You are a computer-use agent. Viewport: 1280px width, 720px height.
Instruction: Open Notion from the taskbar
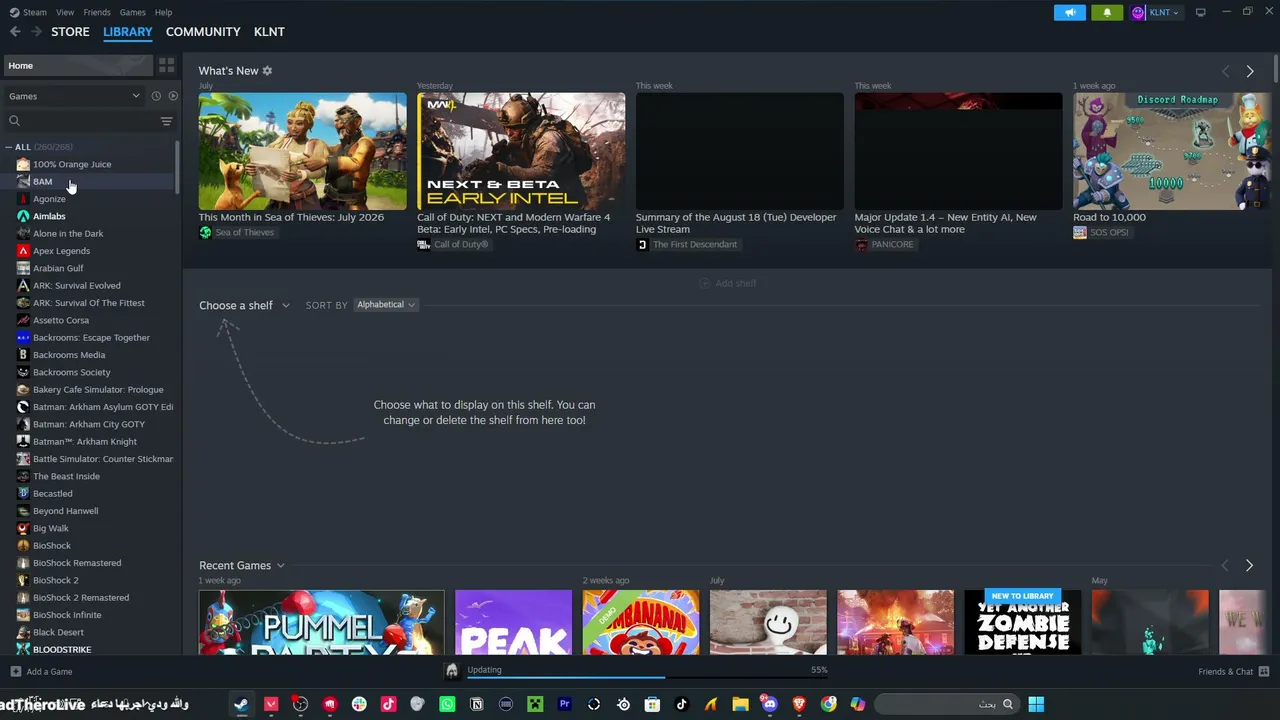[476, 704]
